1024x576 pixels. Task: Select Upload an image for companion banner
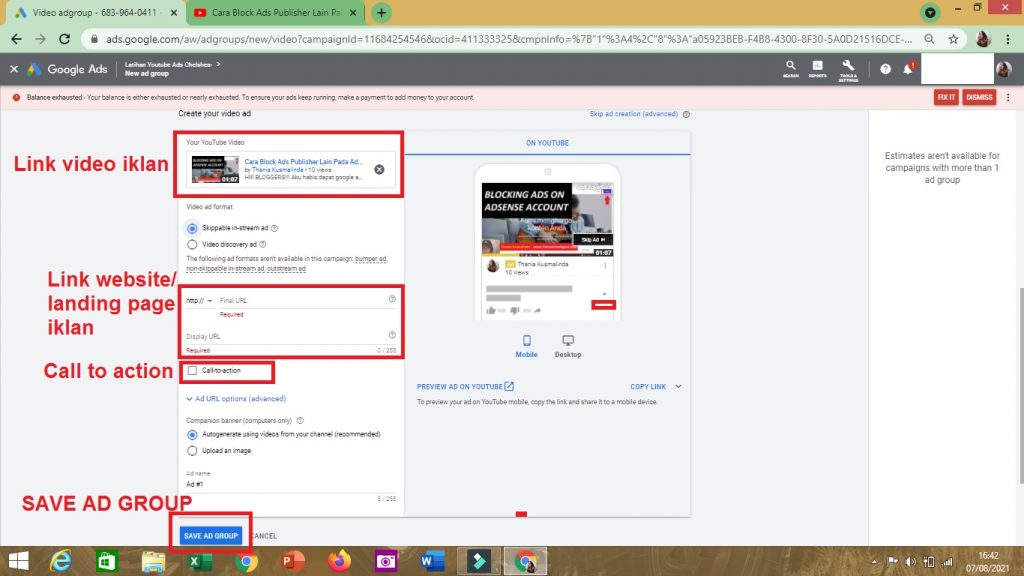coord(192,450)
